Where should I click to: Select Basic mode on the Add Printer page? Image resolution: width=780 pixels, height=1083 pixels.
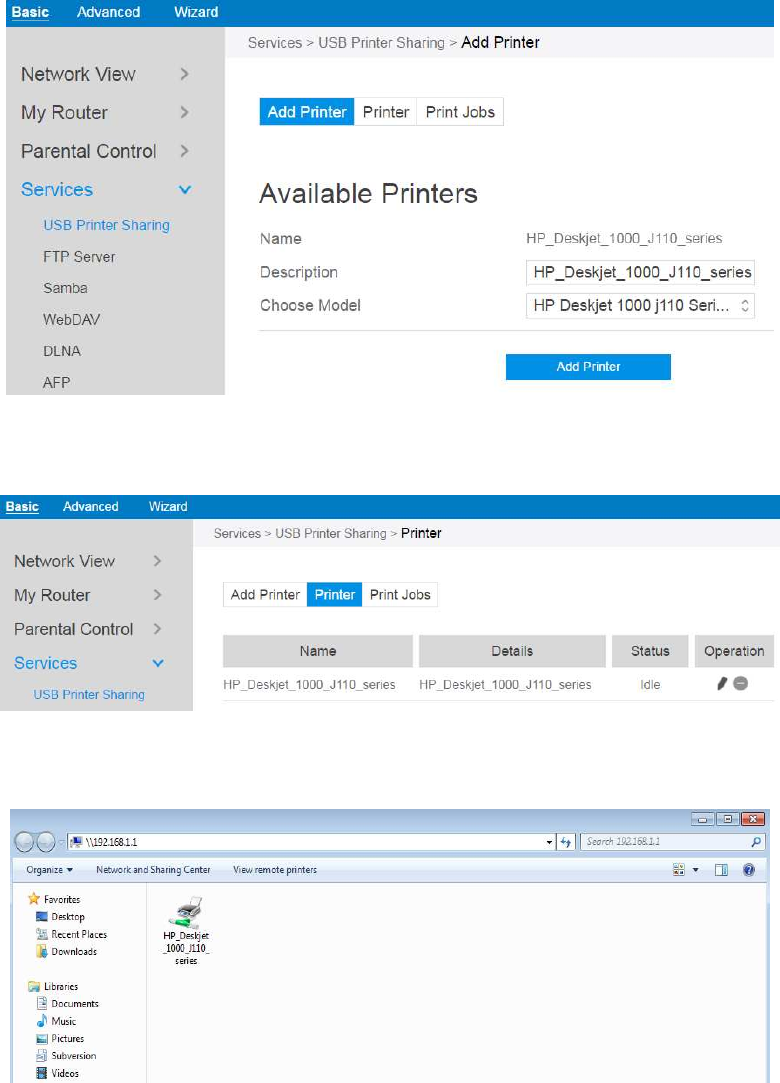coord(30,12)
